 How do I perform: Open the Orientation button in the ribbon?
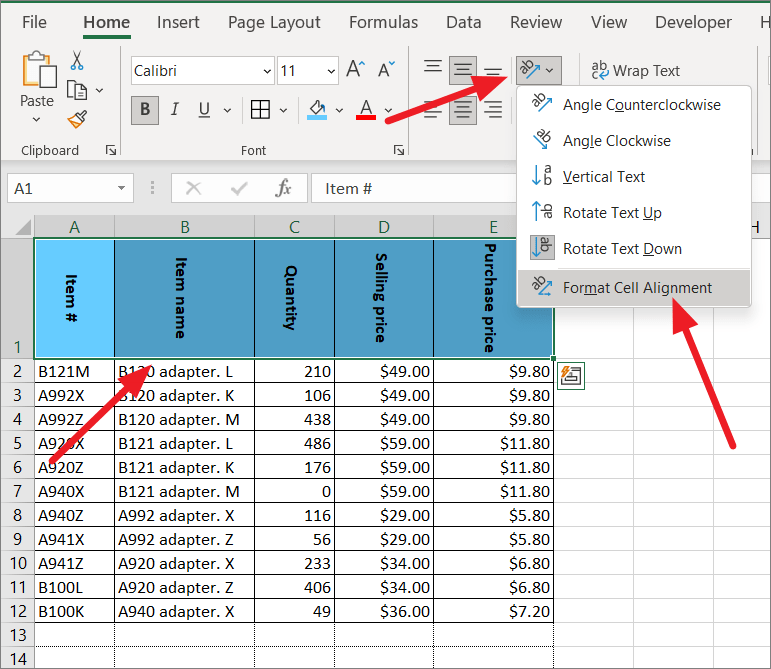point(538,70)
